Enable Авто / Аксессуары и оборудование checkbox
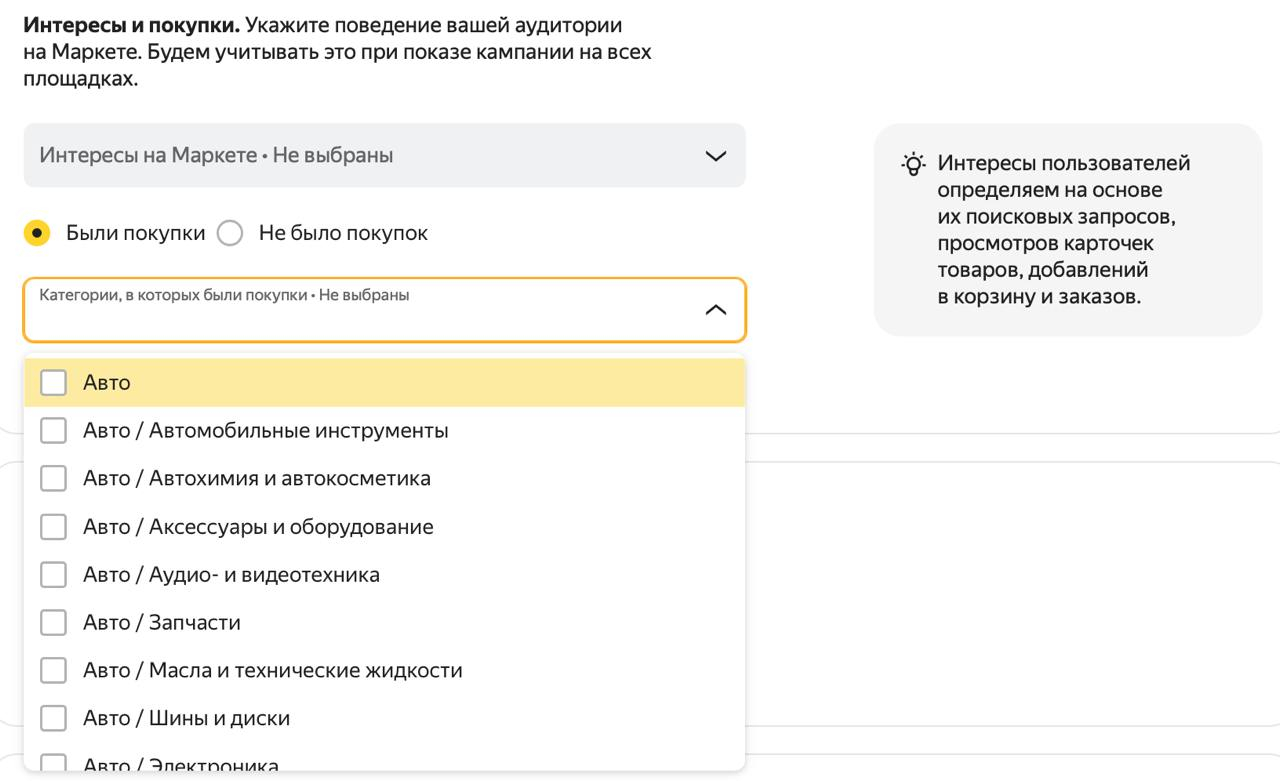This screenshot has width=1280, height=781. click(x=53, y=527)
